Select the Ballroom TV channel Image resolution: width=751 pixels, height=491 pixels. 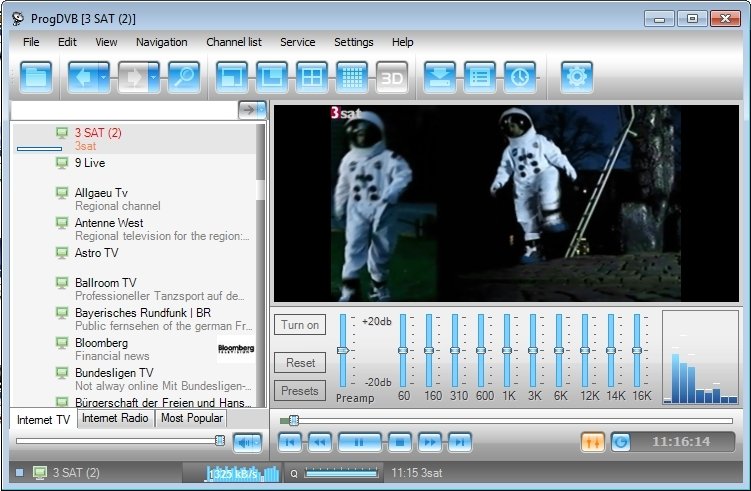[x=135, y=289]
